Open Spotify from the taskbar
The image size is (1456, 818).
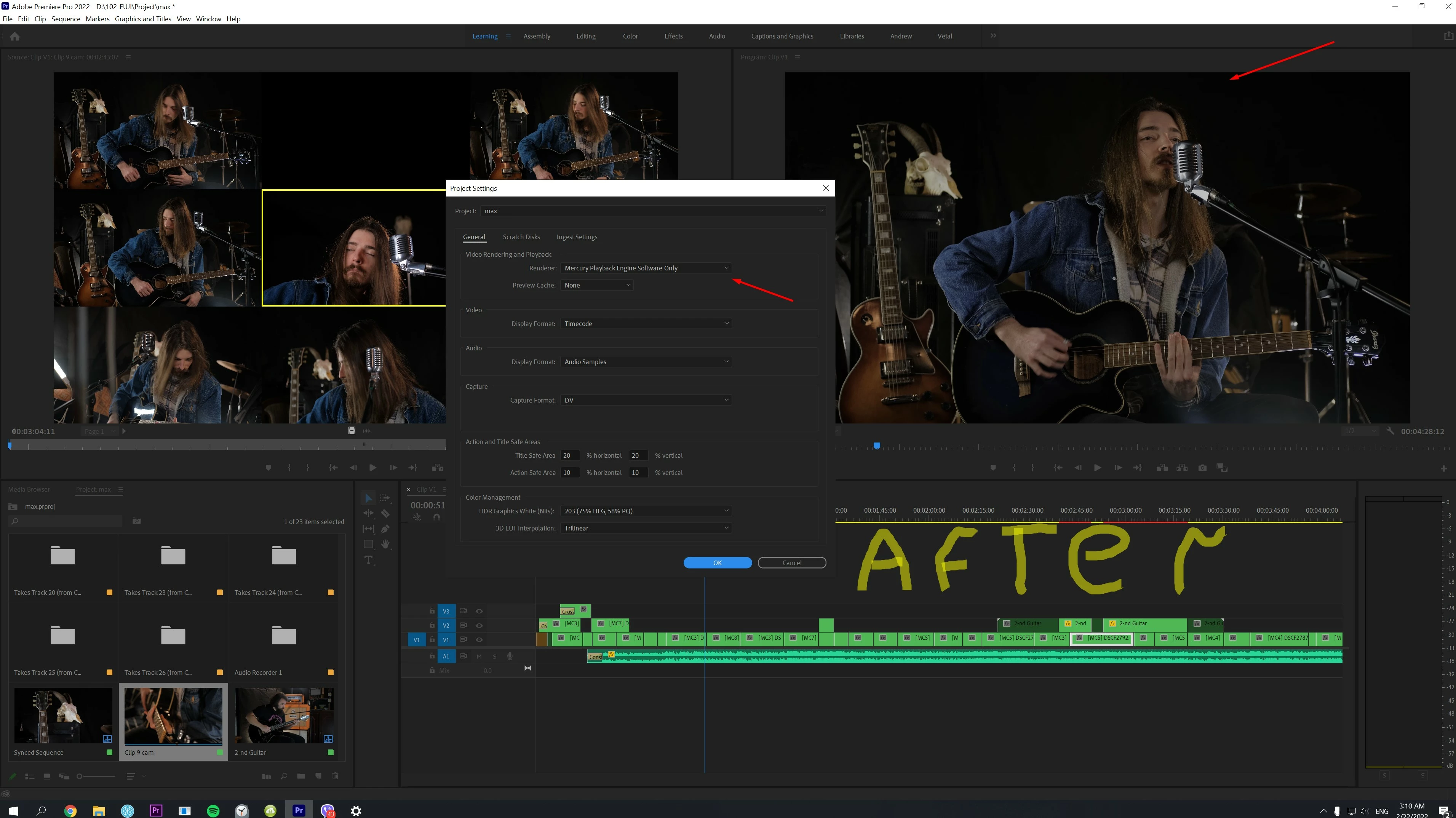[x=213, y=811]
